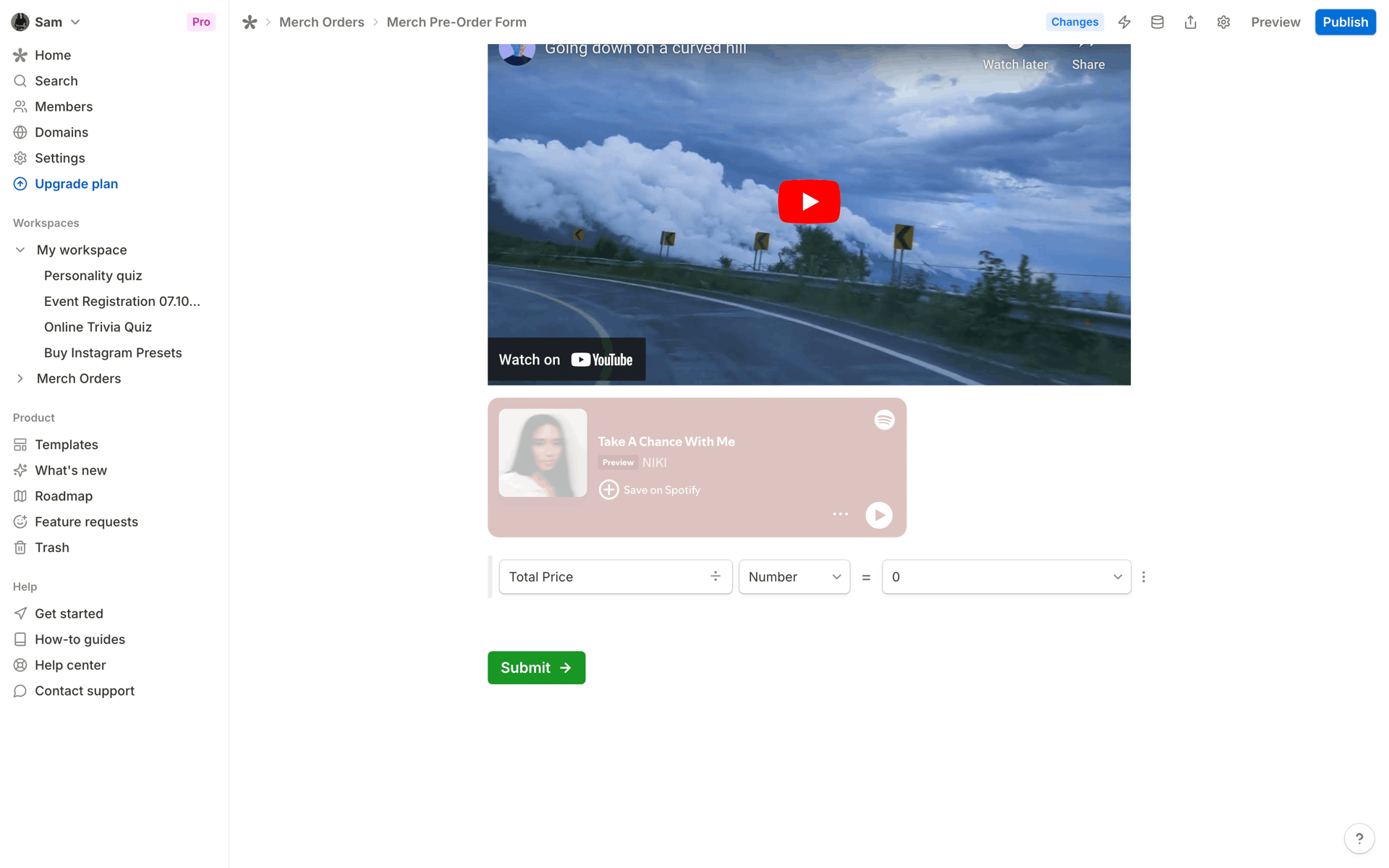
Task: Click the Publish button
Action: click(x=1345, y=22)
